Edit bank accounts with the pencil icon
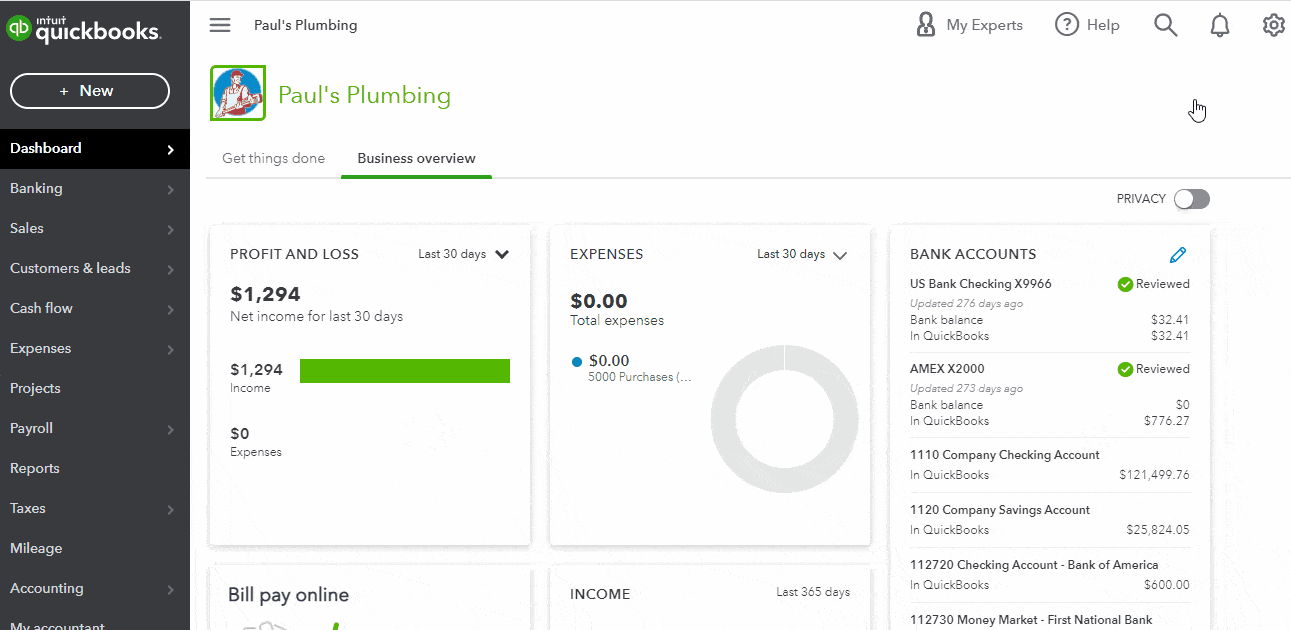This screenshot has width=1291, height=630. tap(1177, 255)
